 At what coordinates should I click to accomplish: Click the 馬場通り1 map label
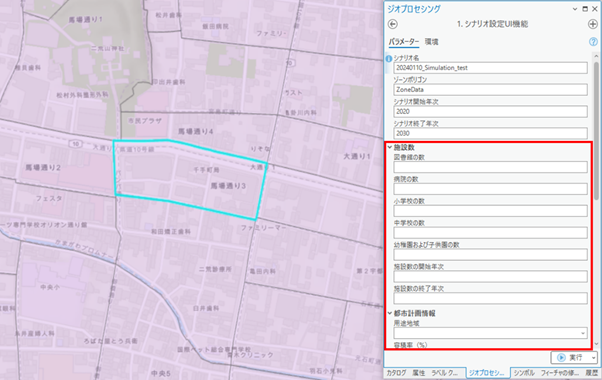click(x=85, y=19)
